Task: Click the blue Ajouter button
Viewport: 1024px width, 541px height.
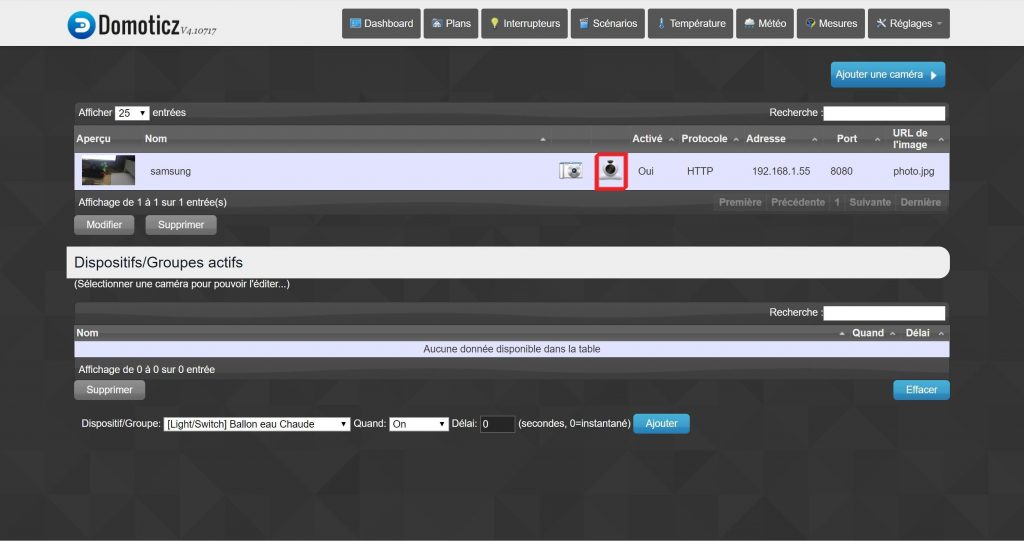Action: pos(661,424)
